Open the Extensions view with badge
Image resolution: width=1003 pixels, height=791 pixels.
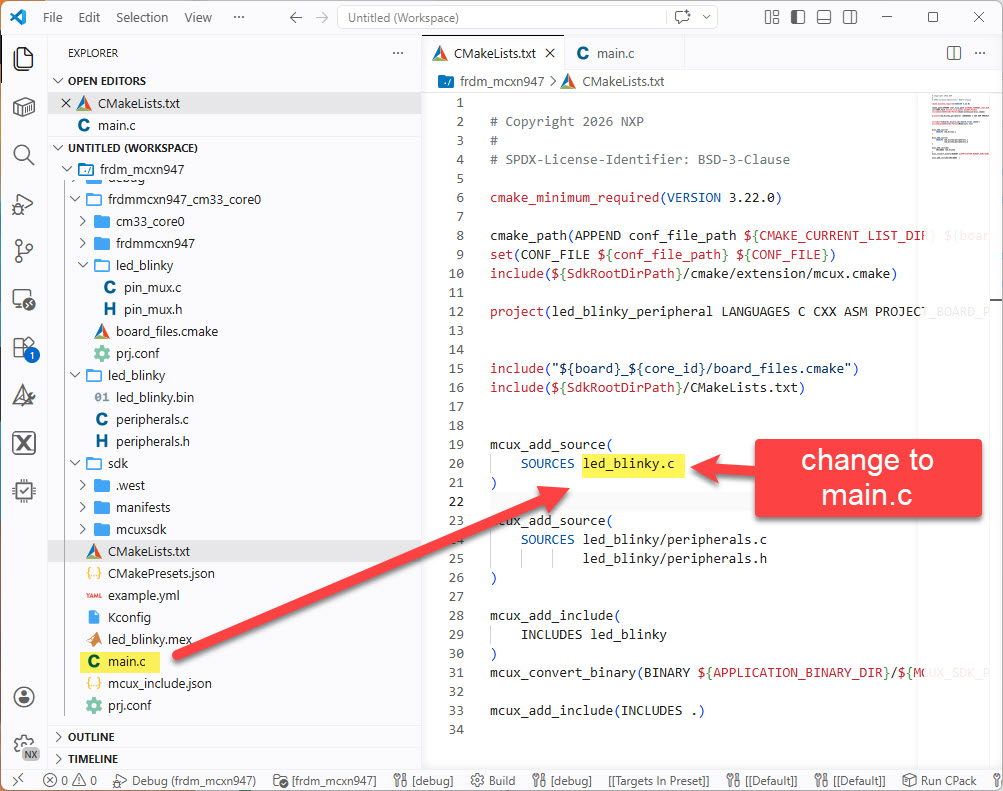click(x=23, y=347)
